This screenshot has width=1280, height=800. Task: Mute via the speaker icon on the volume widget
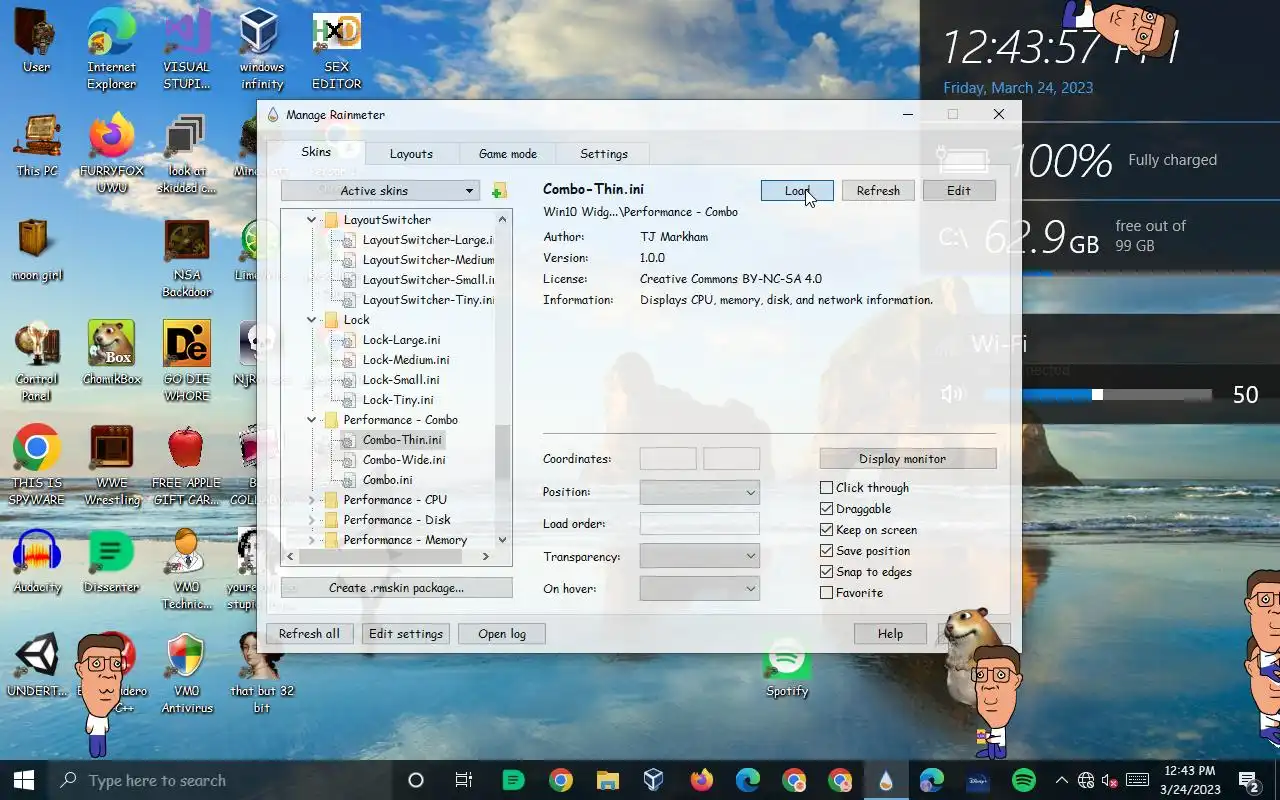[x=952, y=394]
